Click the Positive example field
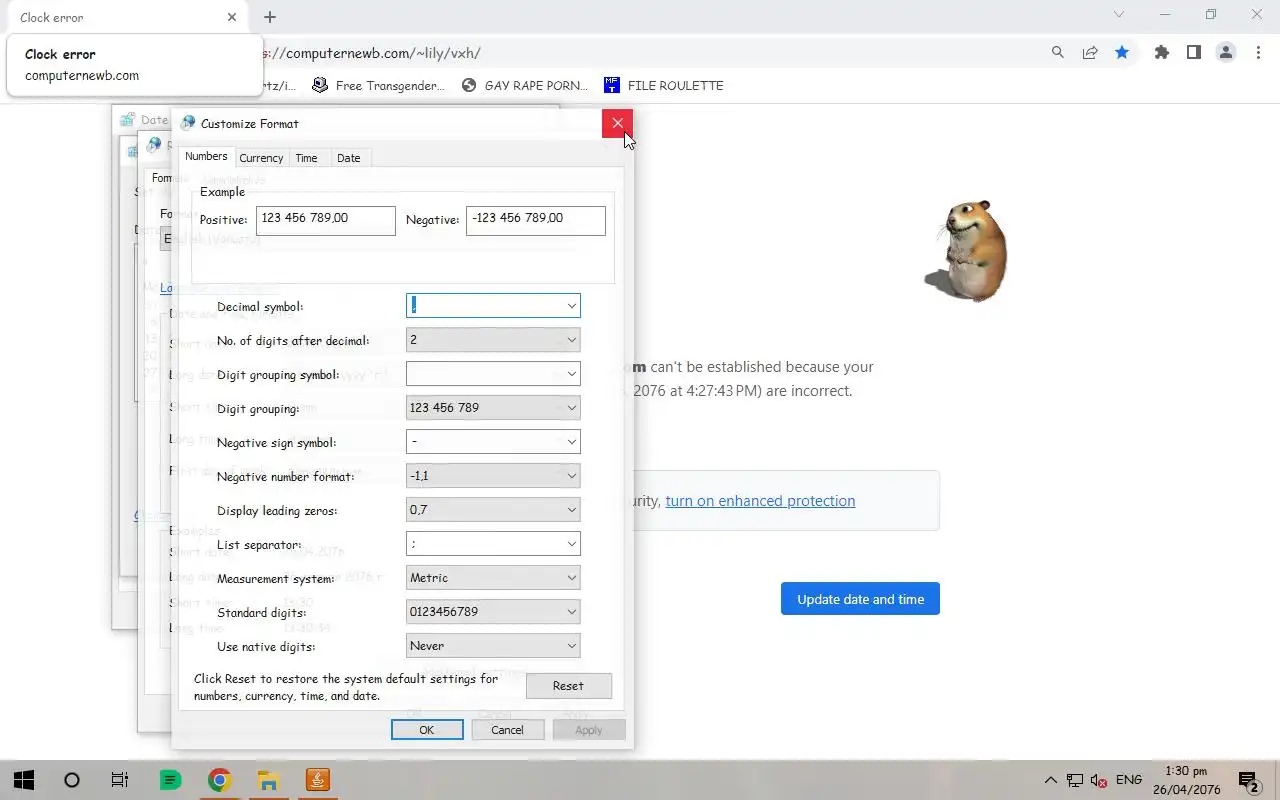This screenshot has height=800, width=1280. [x=326, y=221]
